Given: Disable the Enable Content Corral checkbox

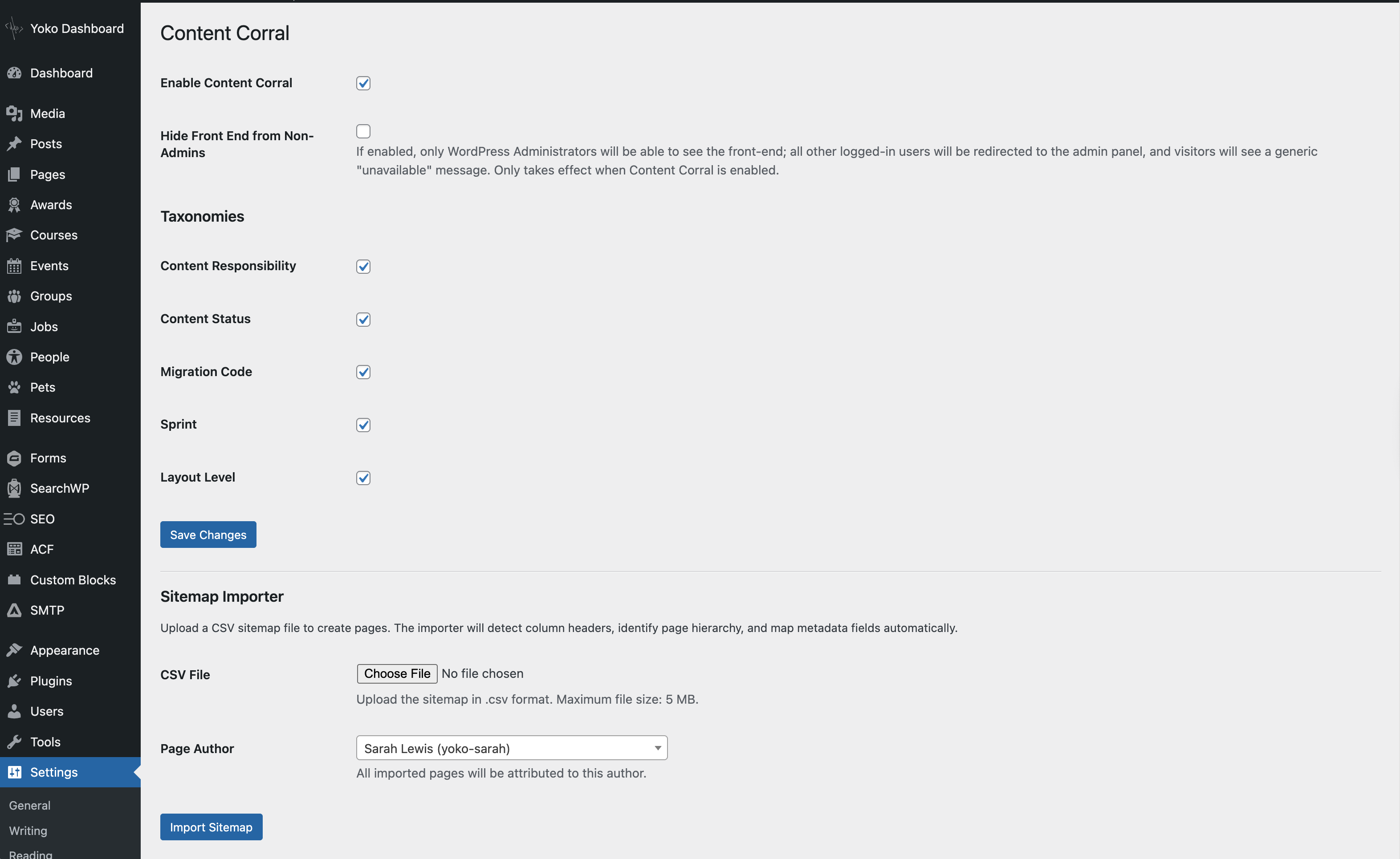Looking at the screenshot, I should pyautogui.click(x=362, y=83).
